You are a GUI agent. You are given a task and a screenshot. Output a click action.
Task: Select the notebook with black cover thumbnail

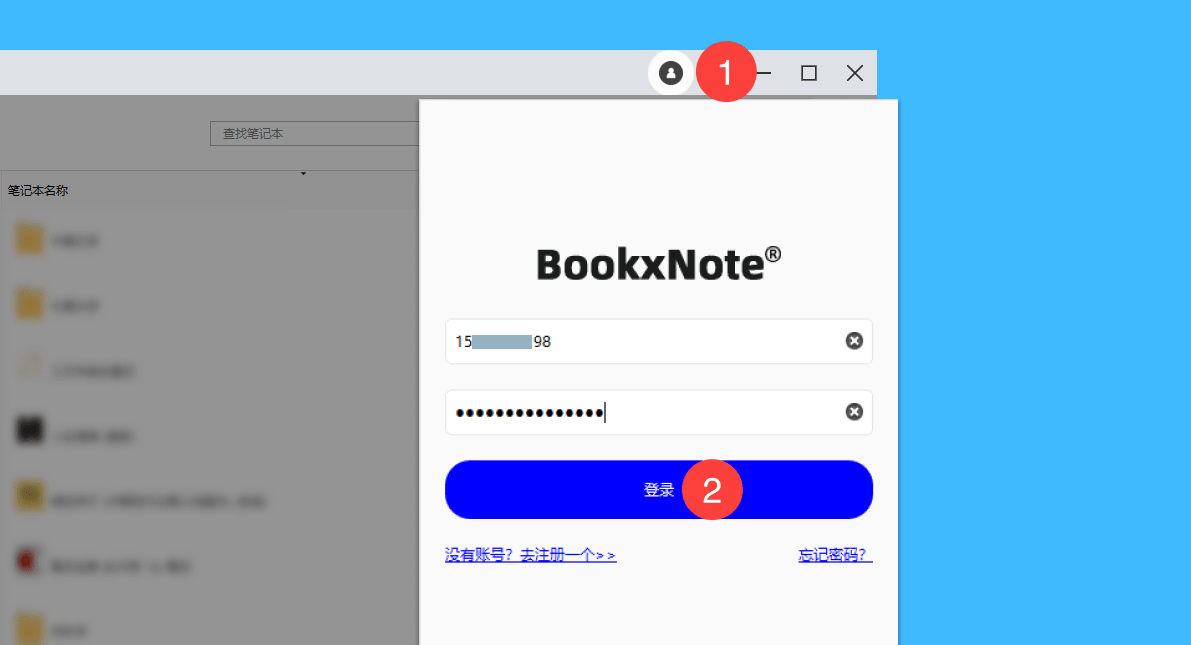pyautogui.click(x=30, y=432)
